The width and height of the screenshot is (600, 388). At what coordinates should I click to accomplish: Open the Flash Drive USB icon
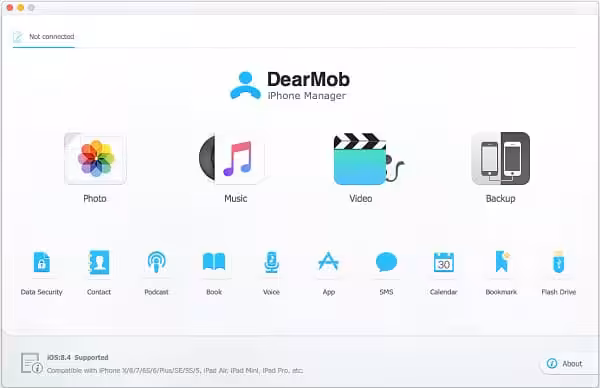559,262
